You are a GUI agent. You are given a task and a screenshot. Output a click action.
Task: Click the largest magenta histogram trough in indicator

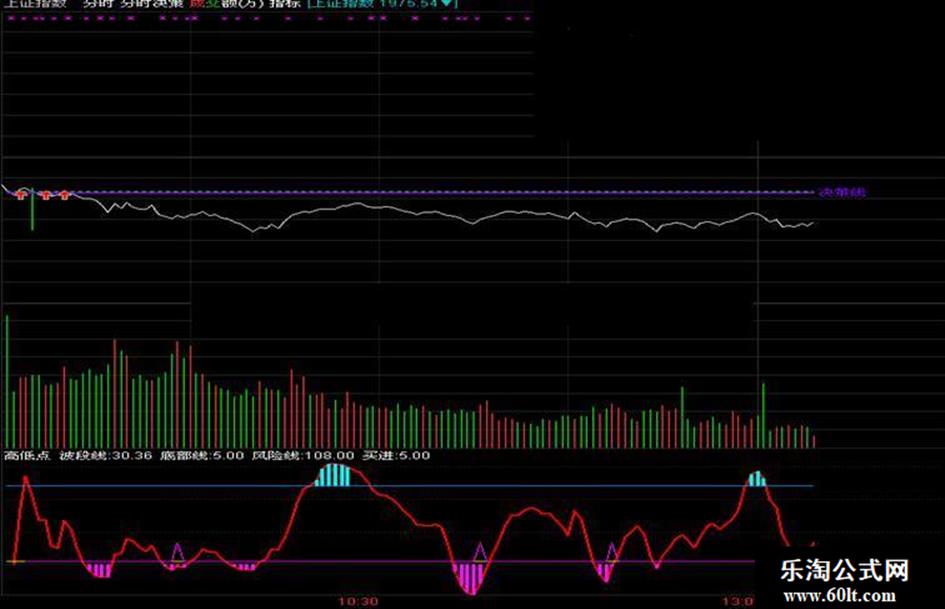(469, 577)
